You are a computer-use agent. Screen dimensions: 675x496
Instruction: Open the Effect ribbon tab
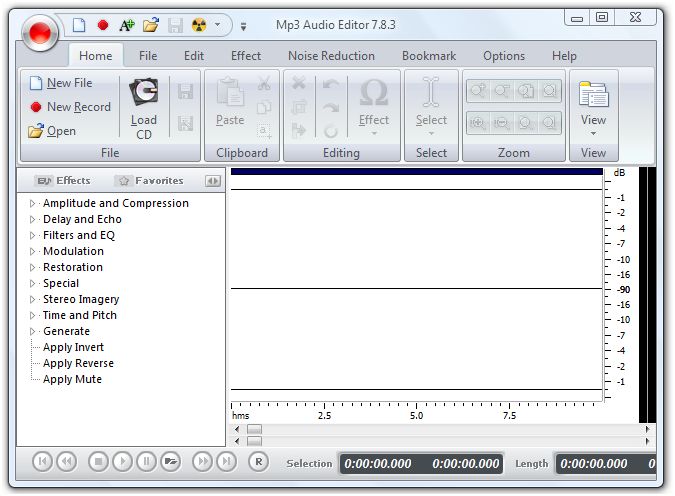246,56
